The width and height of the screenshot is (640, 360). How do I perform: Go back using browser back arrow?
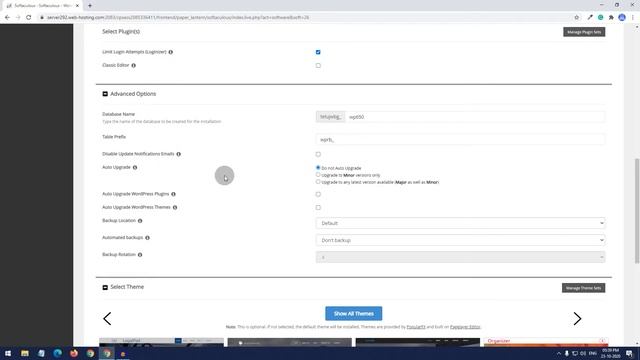[7, 18]
